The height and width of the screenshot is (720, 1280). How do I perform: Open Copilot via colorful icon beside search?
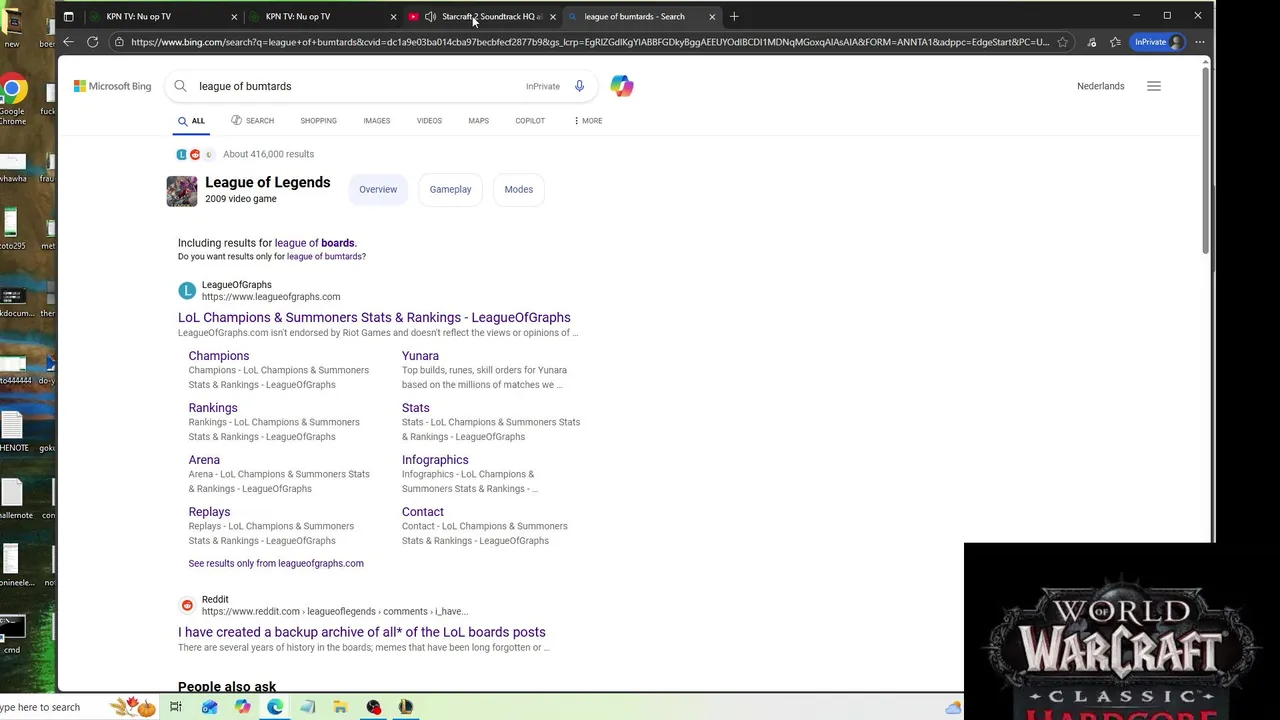click(x=622, y=86)
